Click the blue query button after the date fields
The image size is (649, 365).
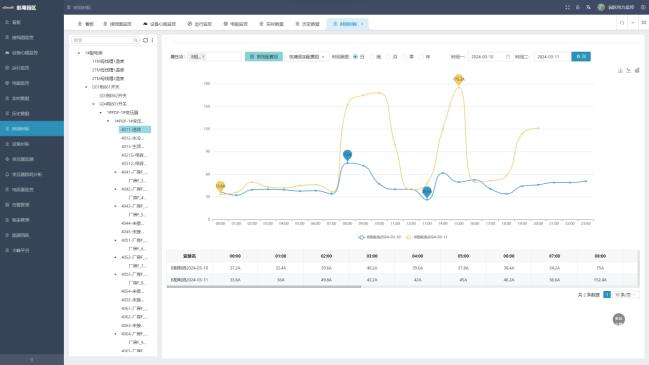coord(581,56)
